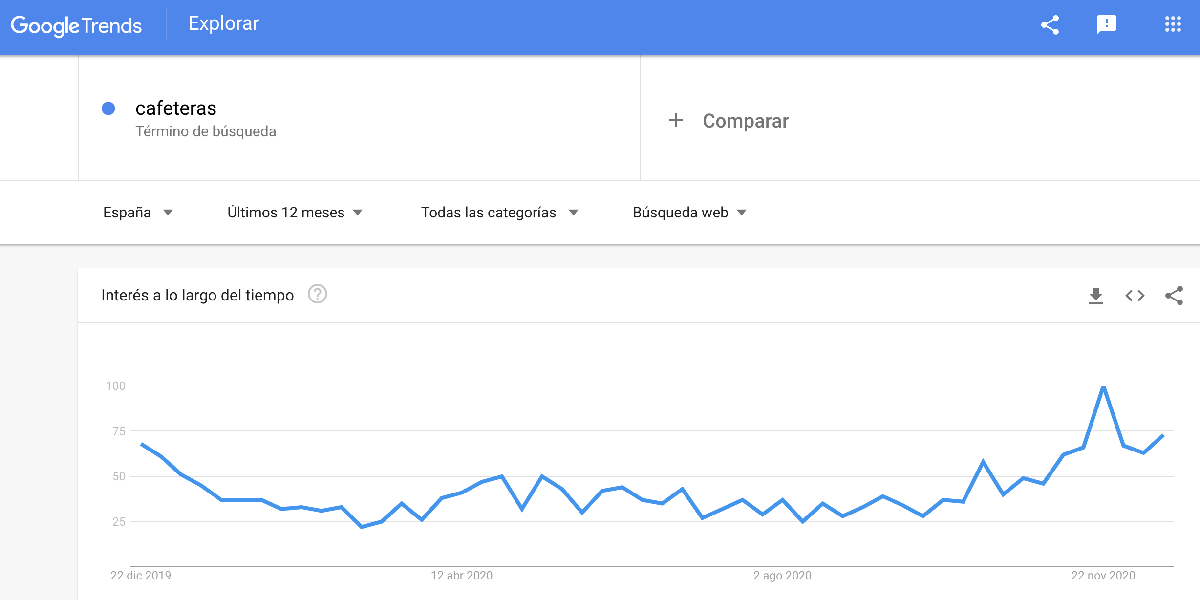Viewport: 1200px width, 600px height.
Task: Share the trends report from the header
Action: click(1049, 25)
